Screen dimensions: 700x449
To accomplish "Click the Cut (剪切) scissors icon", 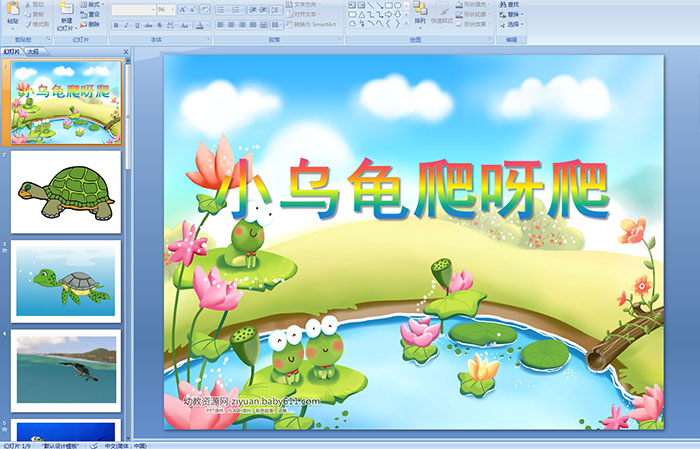I will tap(28, 4).
